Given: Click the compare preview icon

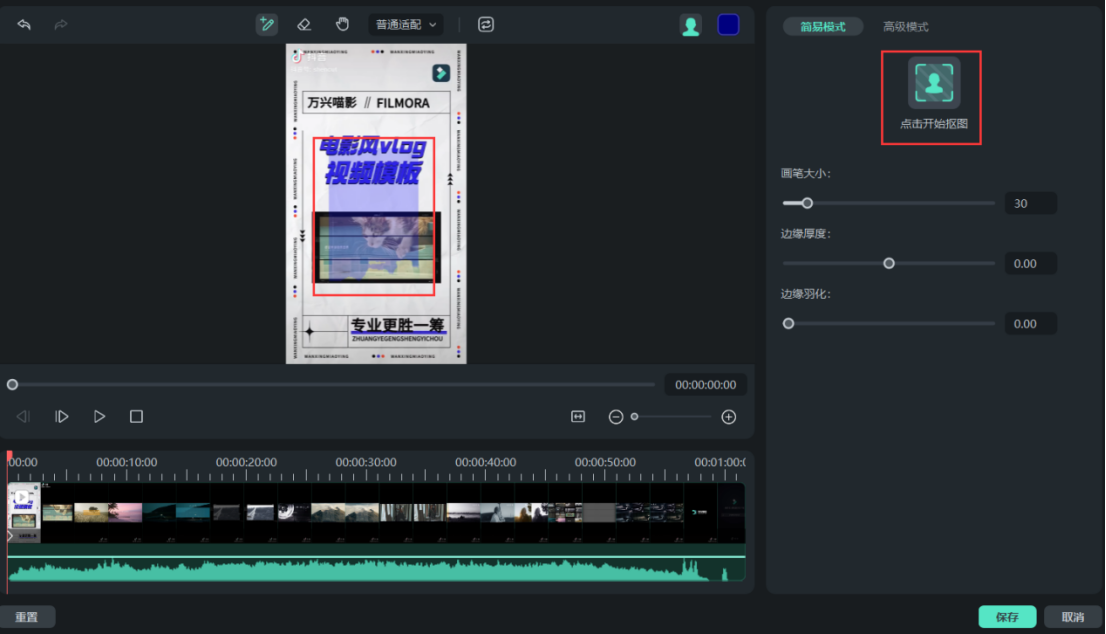Looking at the screenshot, I should click(486, 24).
